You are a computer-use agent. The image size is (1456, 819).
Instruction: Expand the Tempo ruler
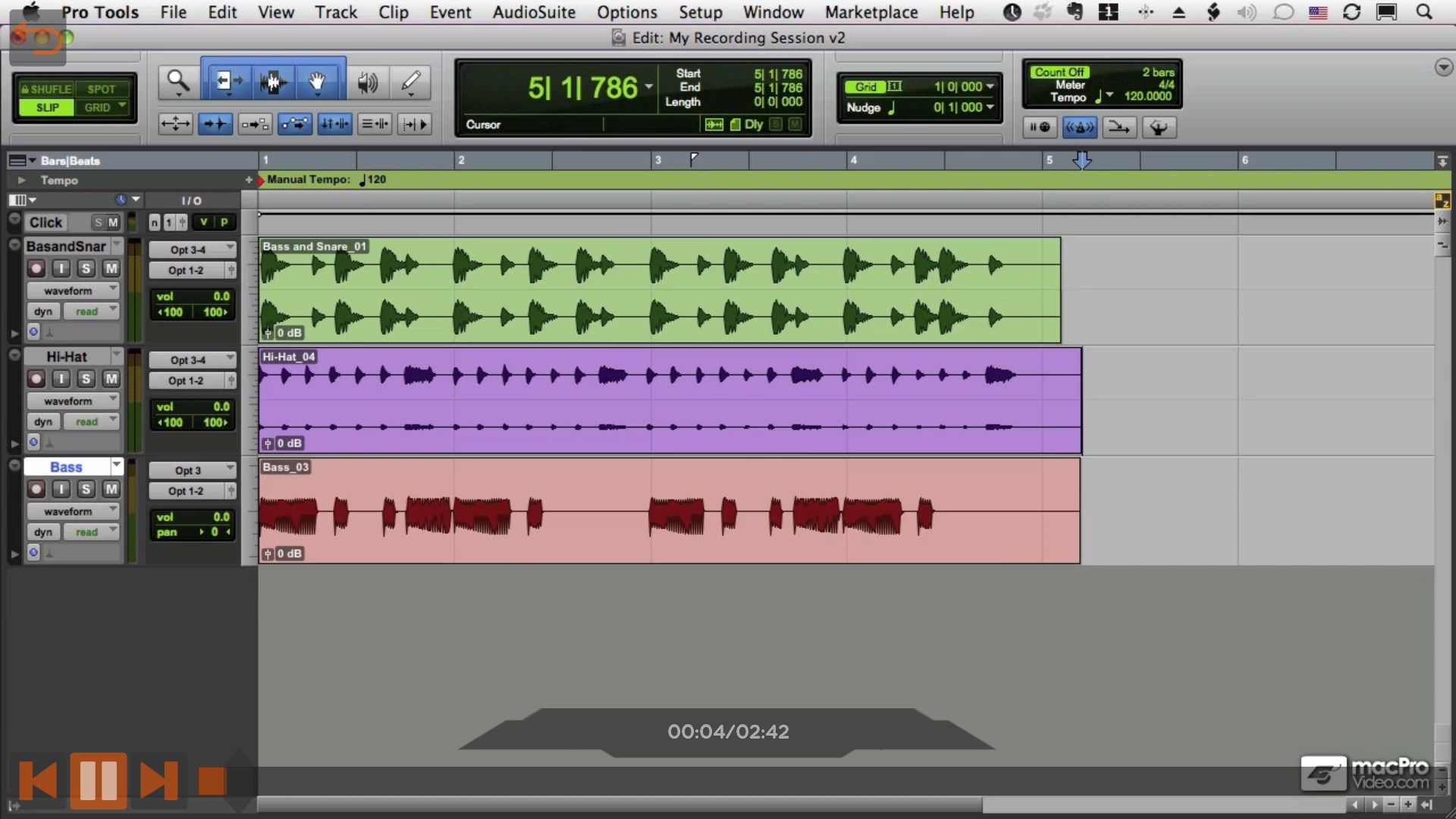click(x=21, y=180)
